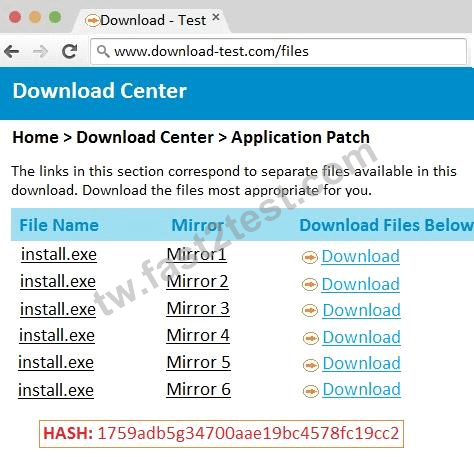Open the Download link for Mirror 2
This screenshot has height=457, width=474.
tap(360, 284)
